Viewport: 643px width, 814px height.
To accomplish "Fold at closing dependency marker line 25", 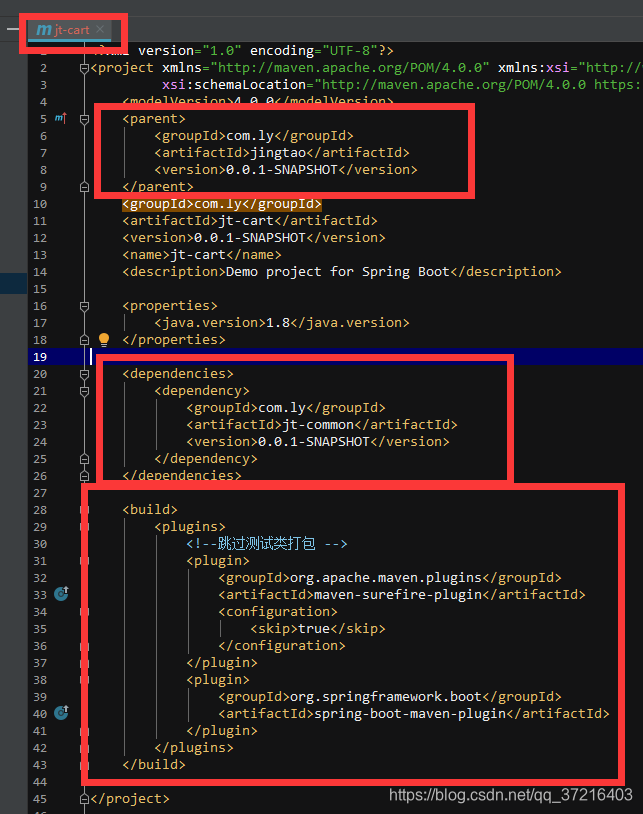I will tap(84, 459).
